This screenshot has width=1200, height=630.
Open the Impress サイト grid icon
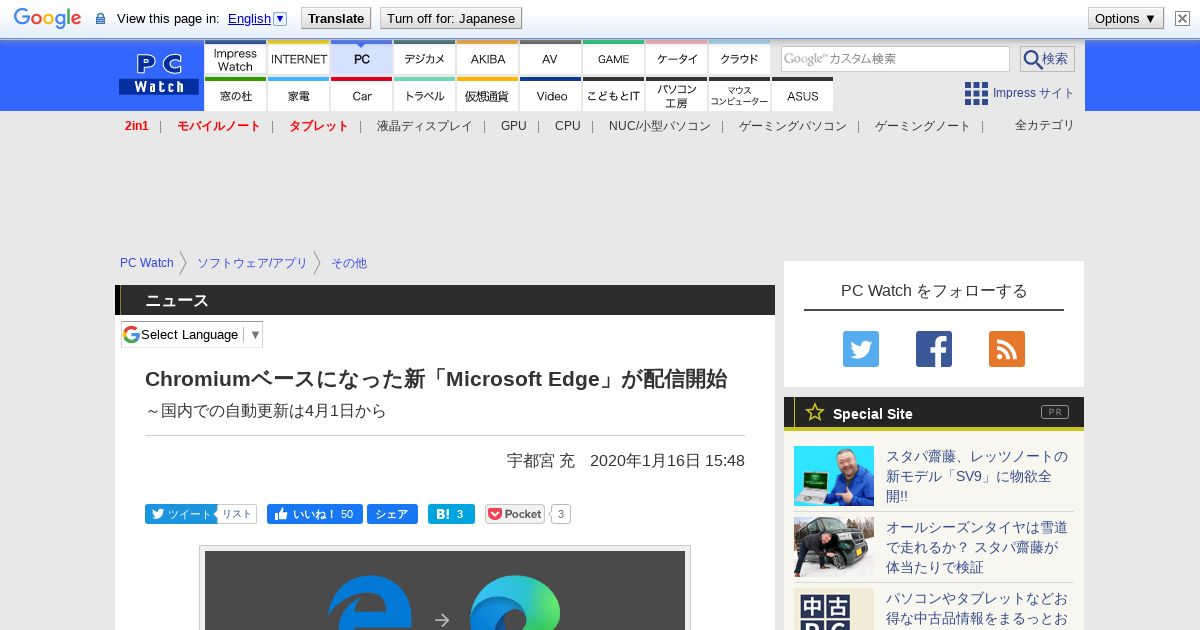tap(976, 93)
